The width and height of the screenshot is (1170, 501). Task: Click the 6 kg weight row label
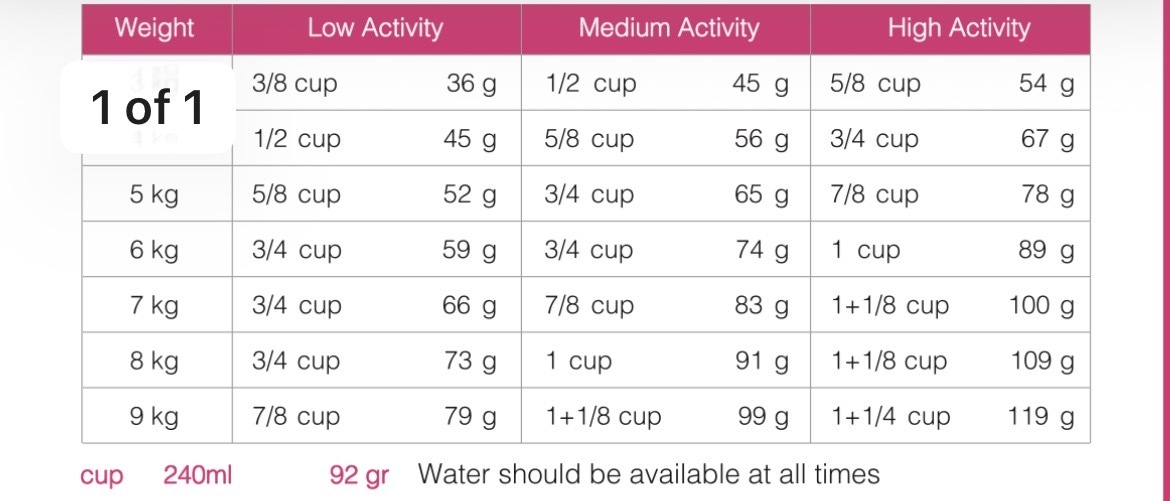154,250
